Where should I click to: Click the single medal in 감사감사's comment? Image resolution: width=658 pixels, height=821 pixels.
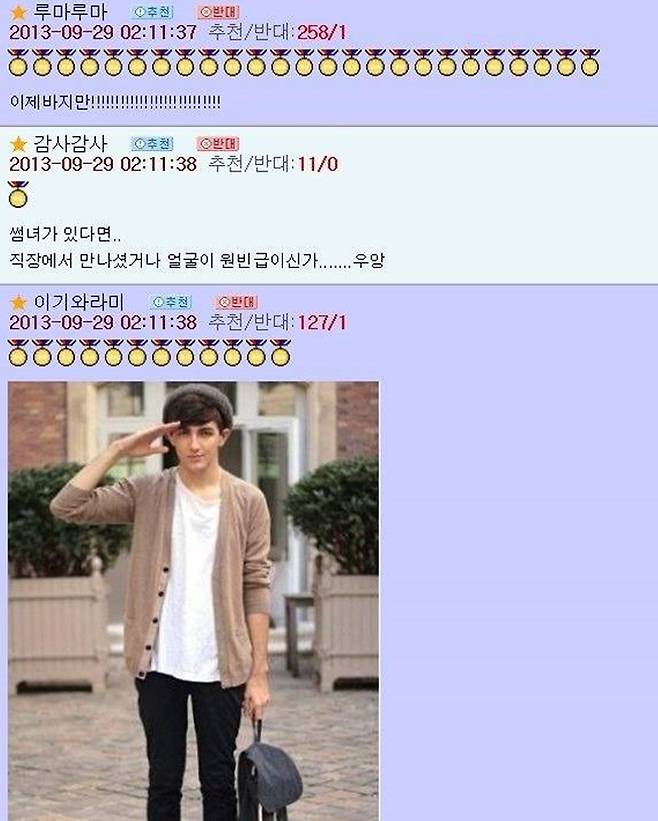(x=18, y=194)
